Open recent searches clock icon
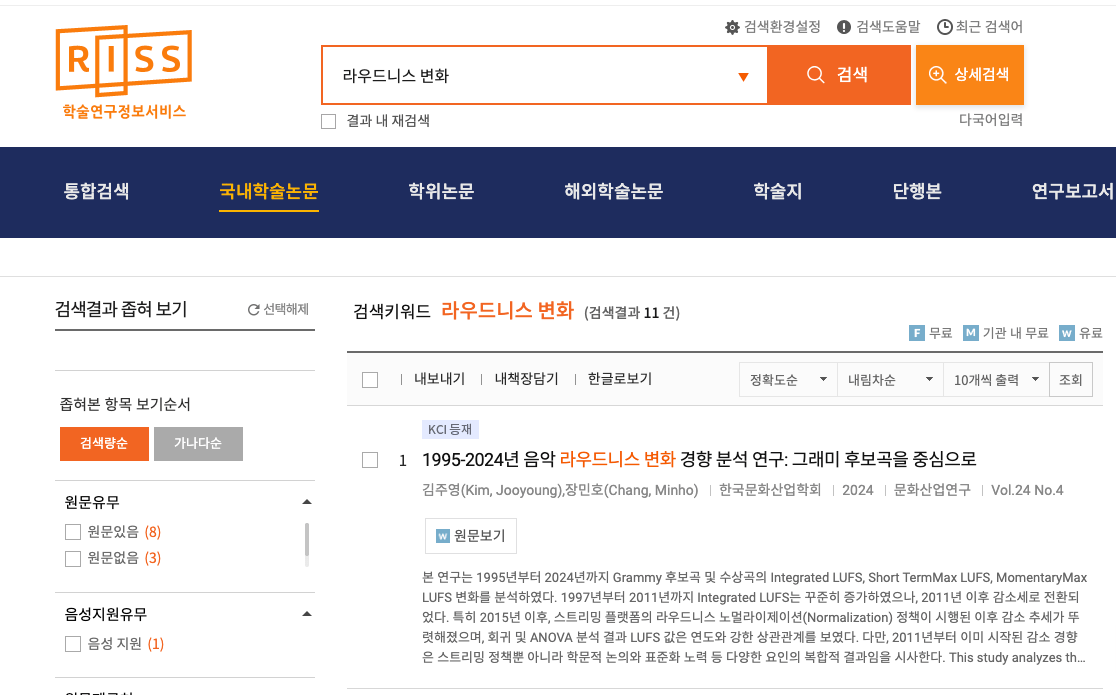1116x695 pixels. (944, 27)
